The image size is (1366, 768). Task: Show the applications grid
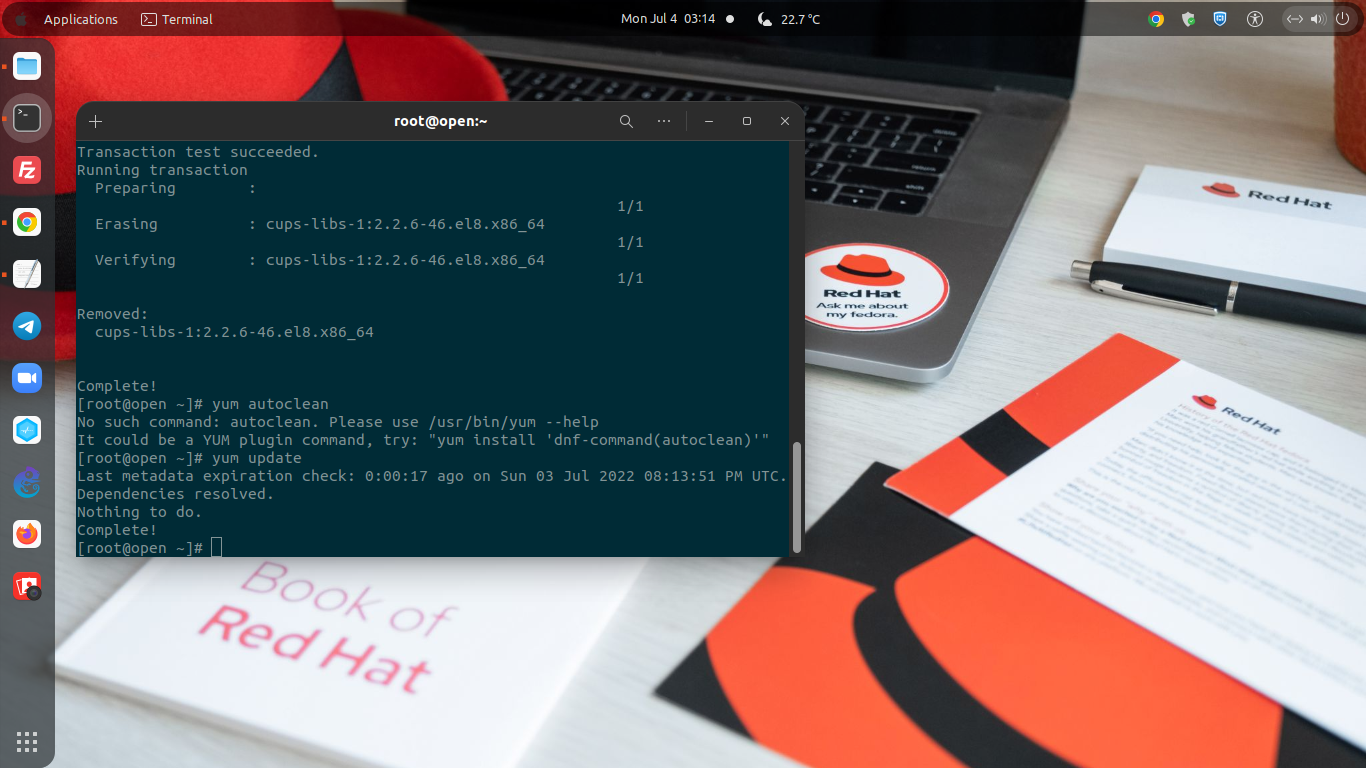click(27, 741)
